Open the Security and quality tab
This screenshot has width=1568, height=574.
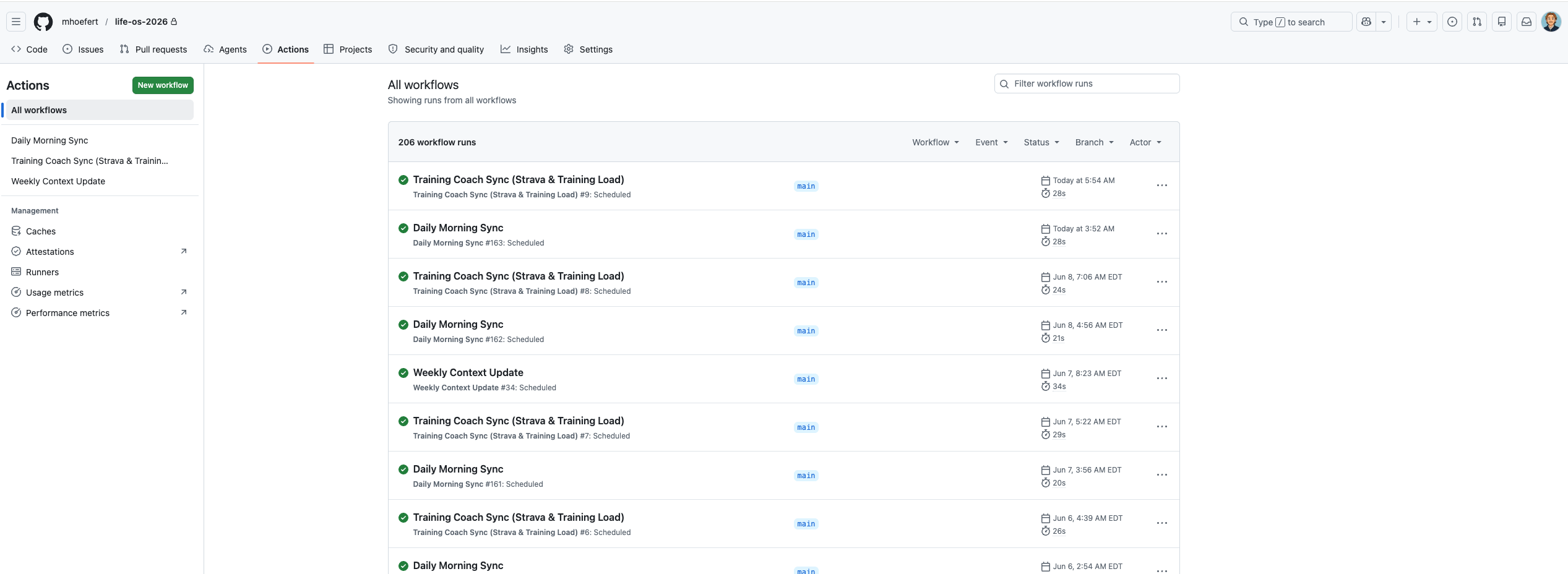(x=436, y=49)
